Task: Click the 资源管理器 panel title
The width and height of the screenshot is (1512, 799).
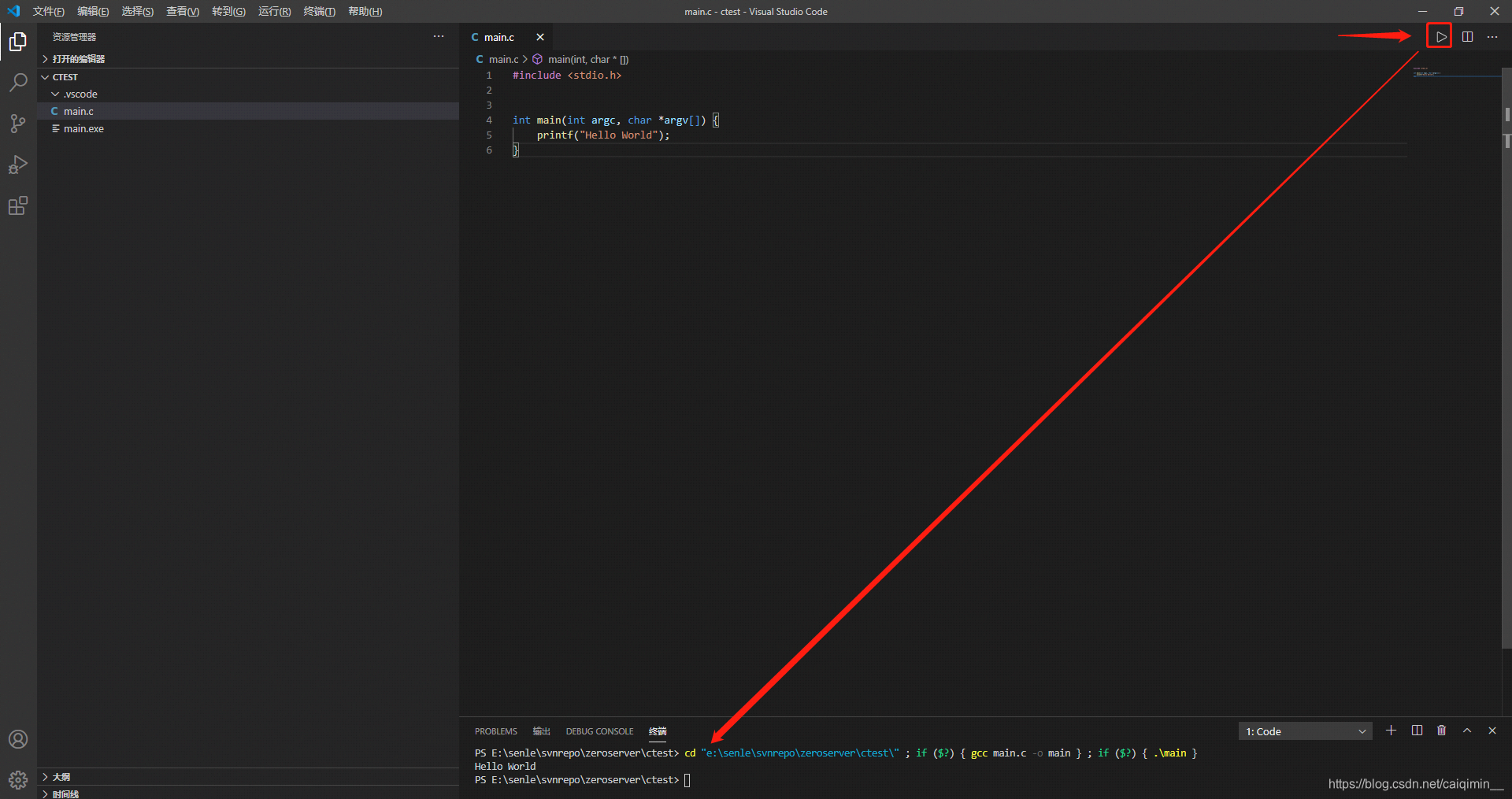Action: point(74,37)
